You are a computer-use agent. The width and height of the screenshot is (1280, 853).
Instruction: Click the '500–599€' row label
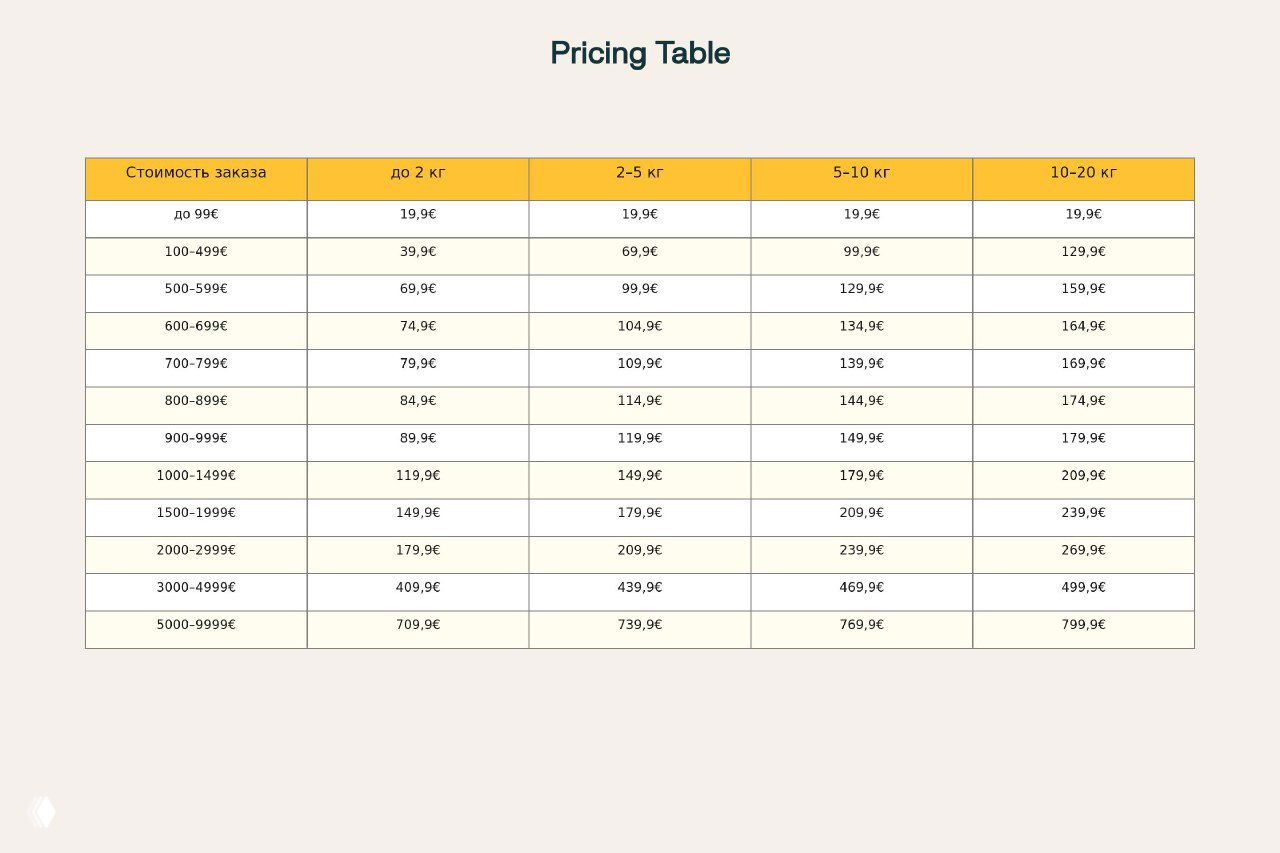point(196,289)
